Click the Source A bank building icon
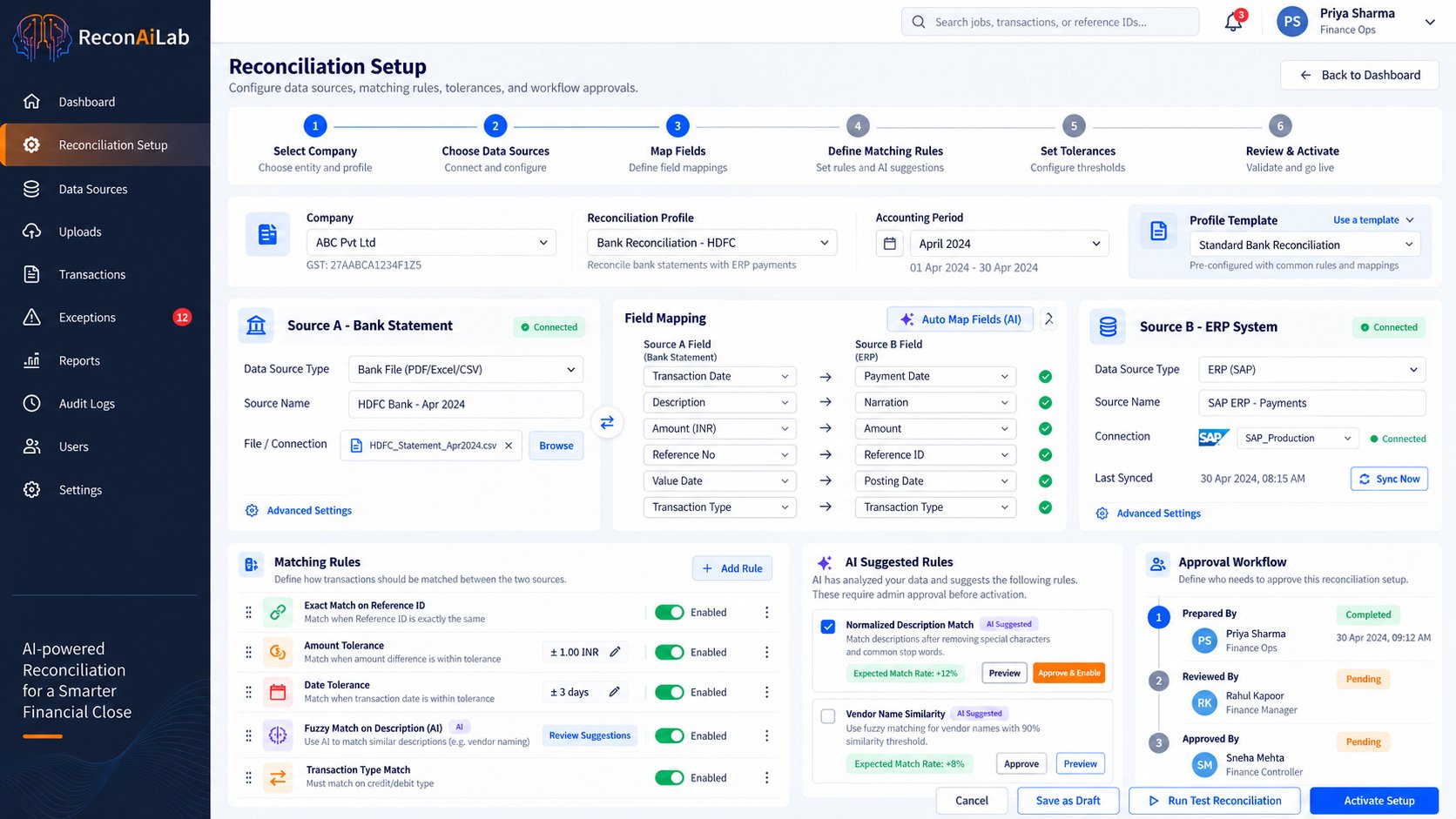This screenshot has width=1456, height=819. 256,326
